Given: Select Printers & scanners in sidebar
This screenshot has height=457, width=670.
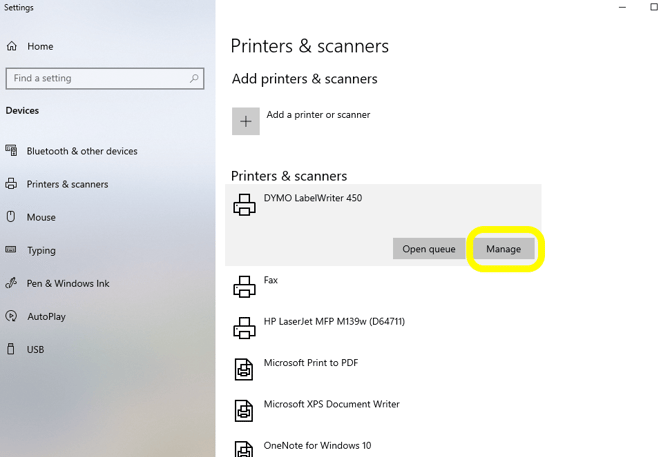Looking at the screenshot, I should (x=68, y=184).
